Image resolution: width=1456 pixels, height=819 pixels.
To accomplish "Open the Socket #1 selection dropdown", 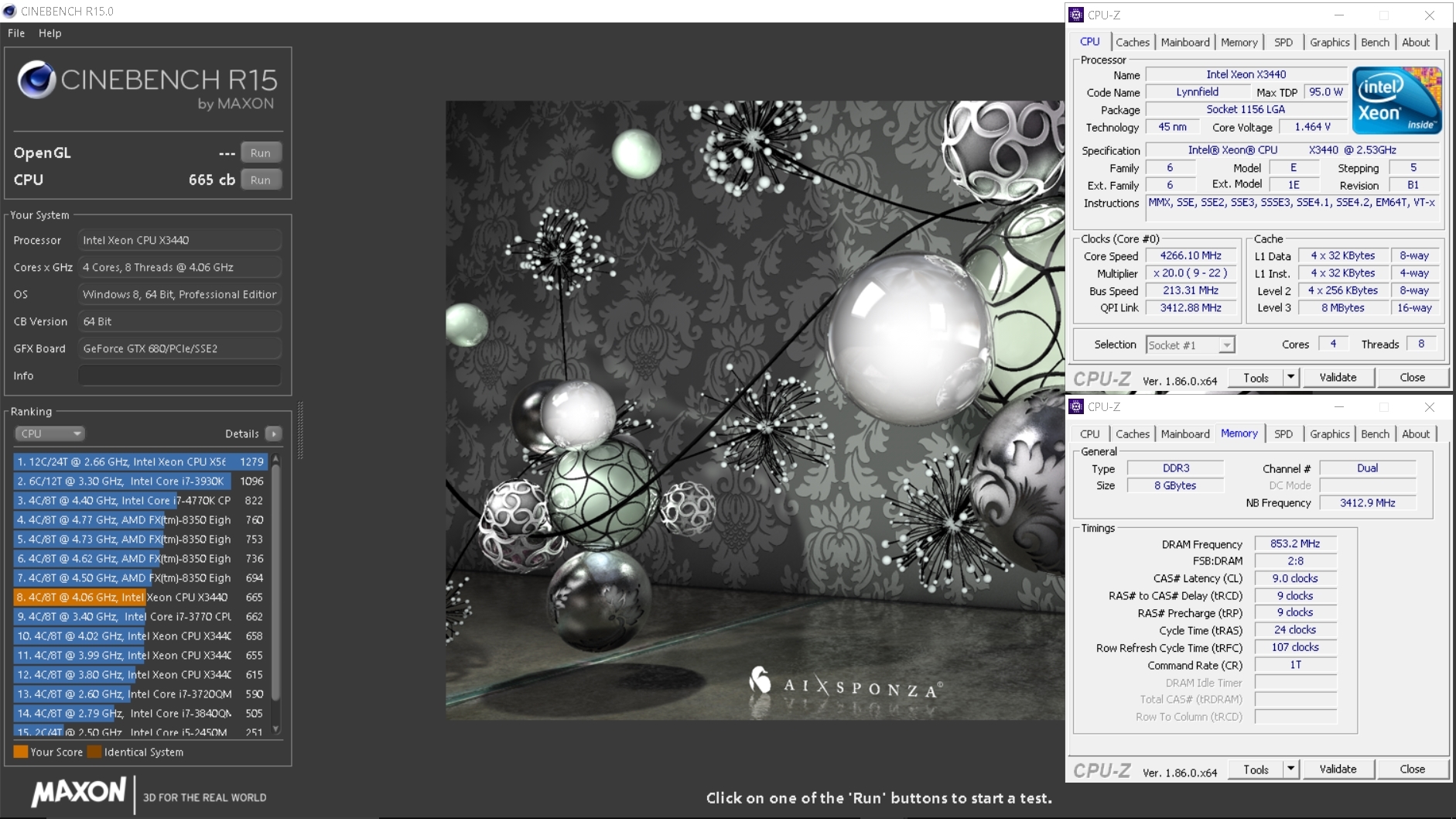I will pyautogui.click(x=1190, y=345).
